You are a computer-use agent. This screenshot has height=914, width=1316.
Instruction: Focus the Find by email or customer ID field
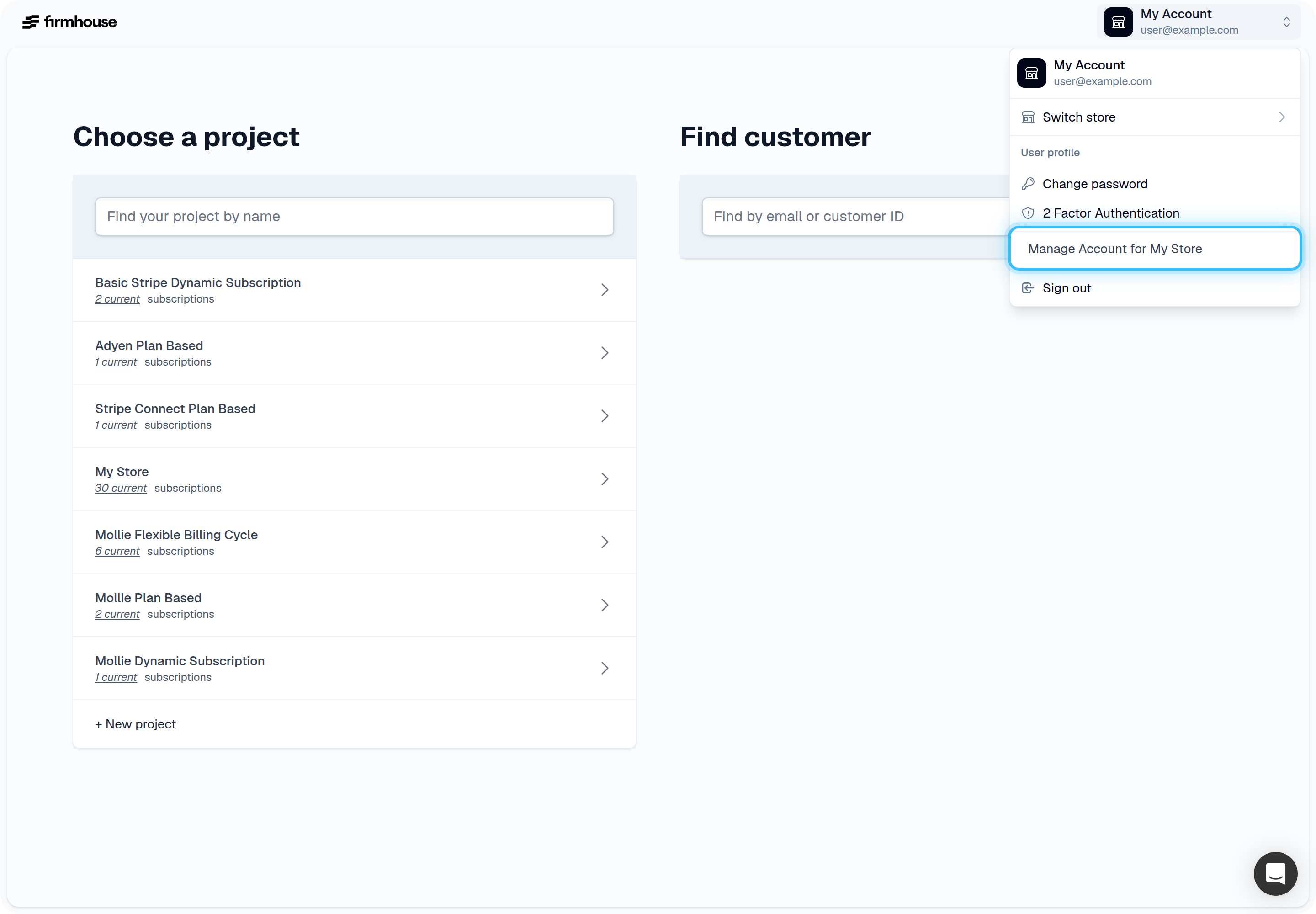855,217
